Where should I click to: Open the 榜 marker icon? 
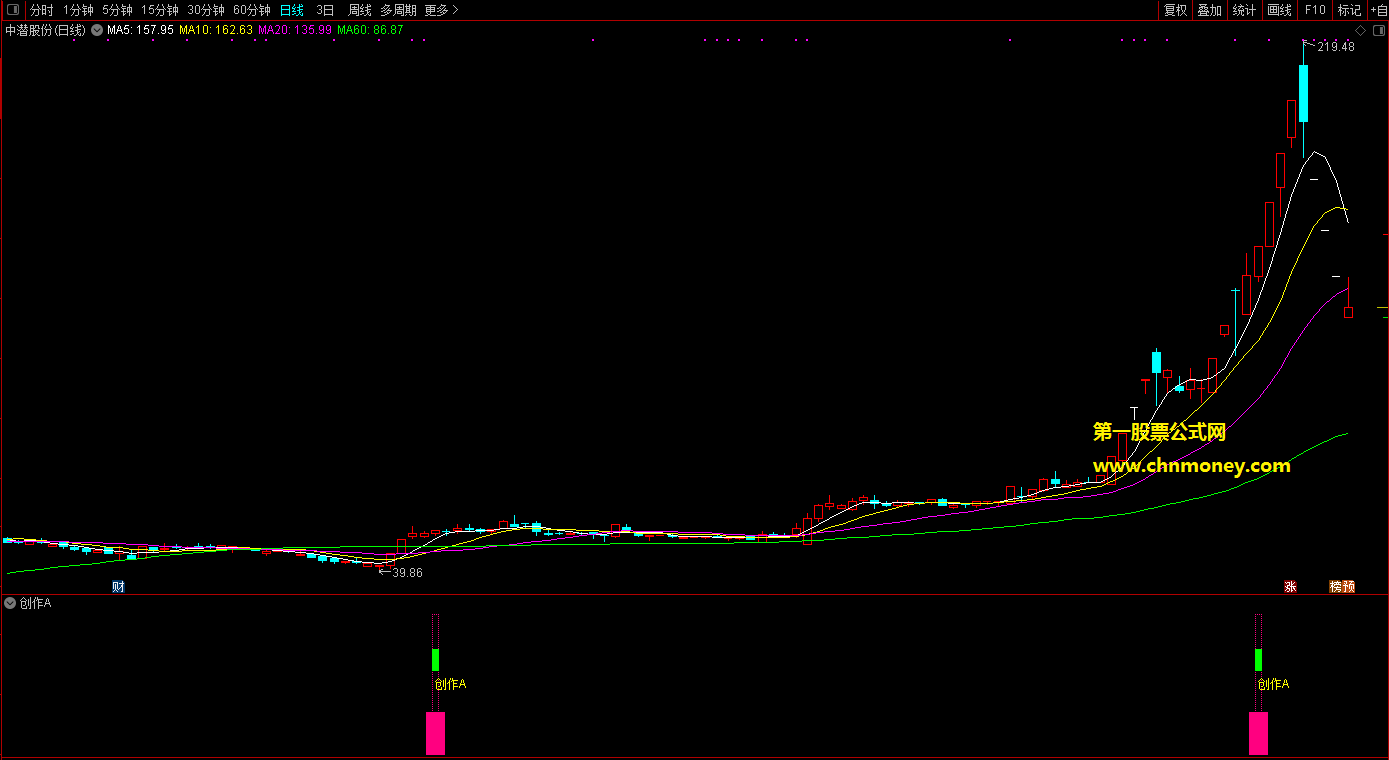(x=1335, y=587)
